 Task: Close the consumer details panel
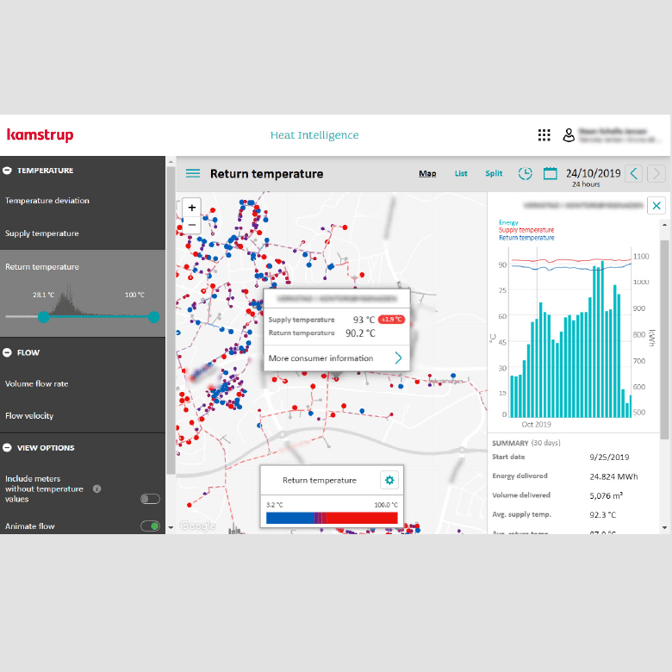(x=656, y=205)
